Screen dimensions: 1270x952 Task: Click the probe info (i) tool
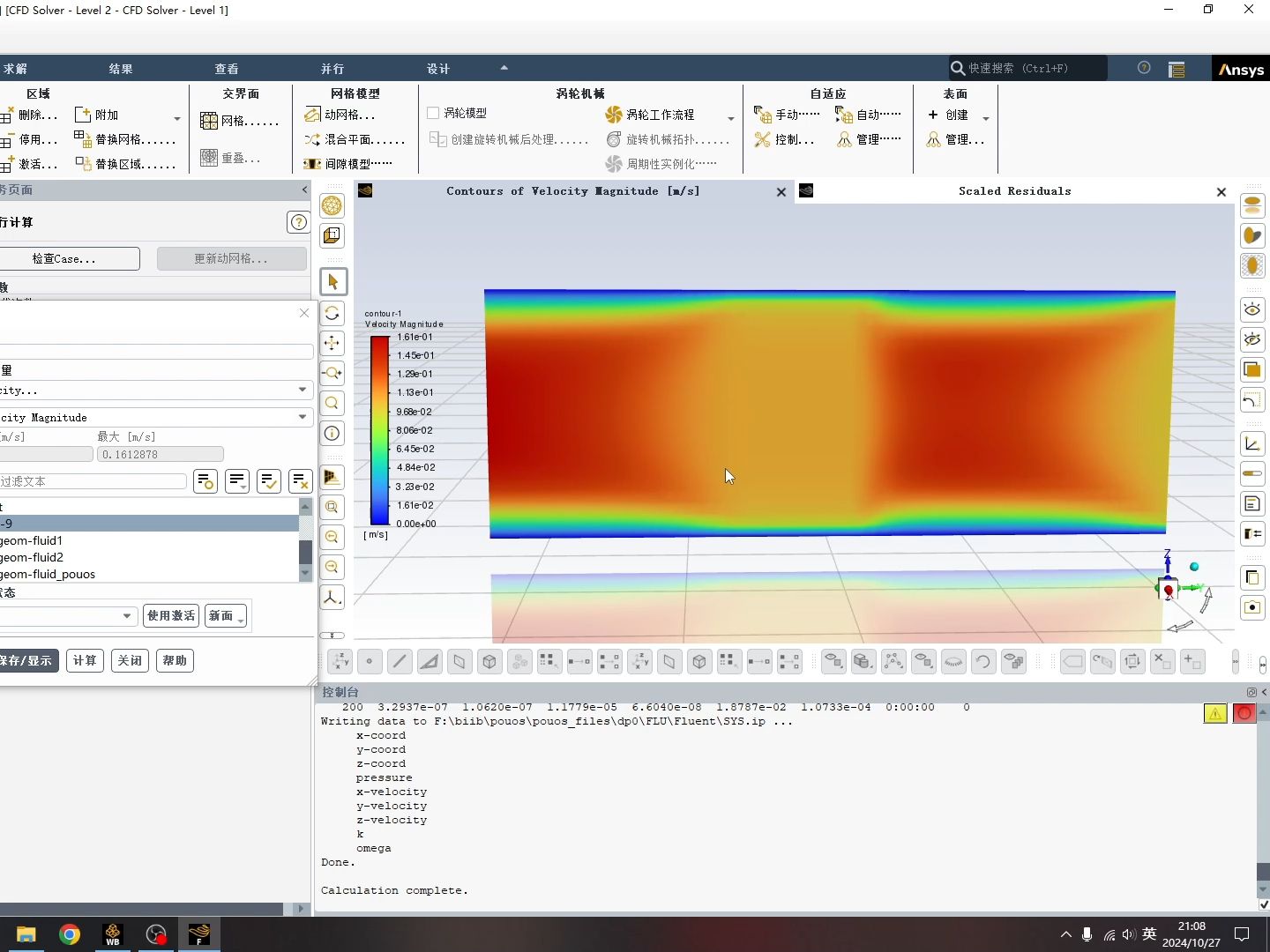click(x=332, y=433)
